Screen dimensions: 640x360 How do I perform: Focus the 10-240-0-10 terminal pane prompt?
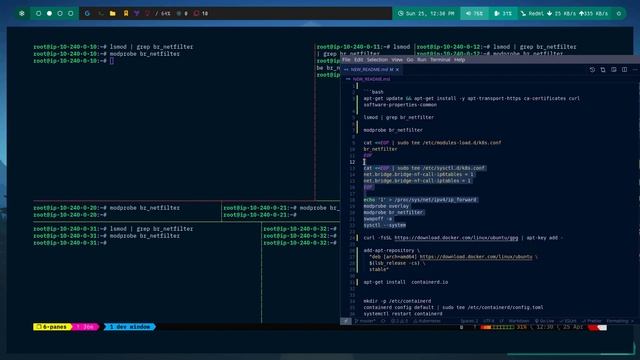(112, 61)
